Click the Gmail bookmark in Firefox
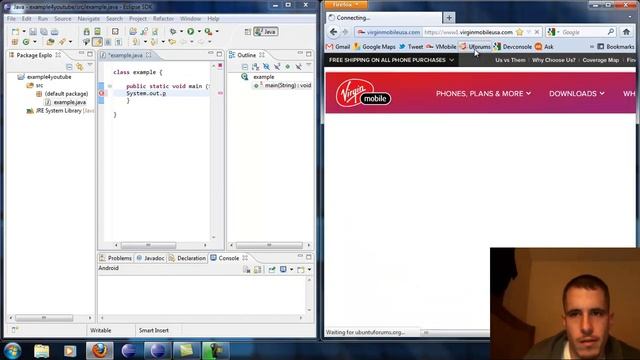 (338, 47)
